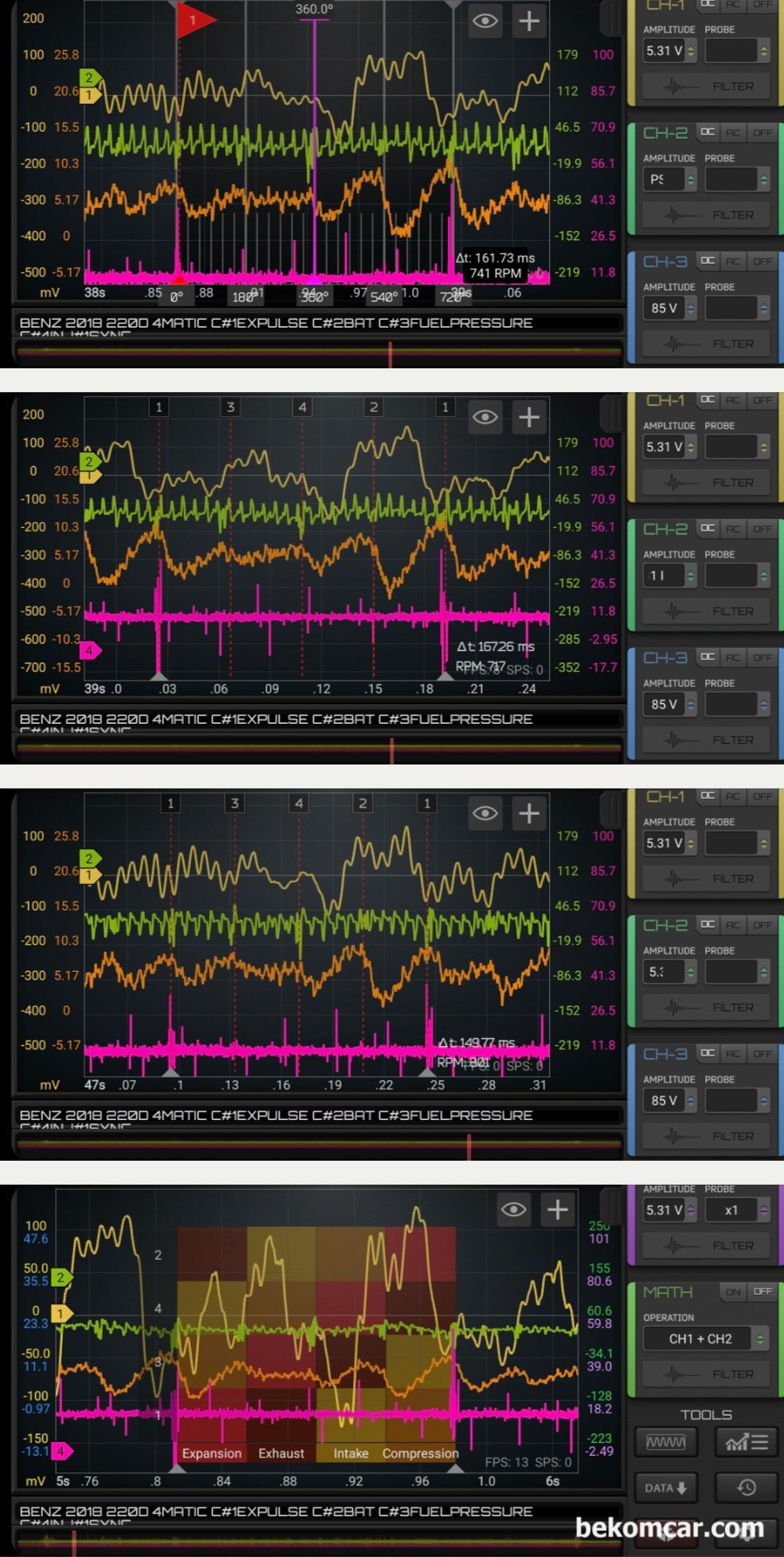Screen dimensions: 784x1557
Task: Open amplitude 5.31 V selector in fourth capture
Action: tap(670, 1210)
